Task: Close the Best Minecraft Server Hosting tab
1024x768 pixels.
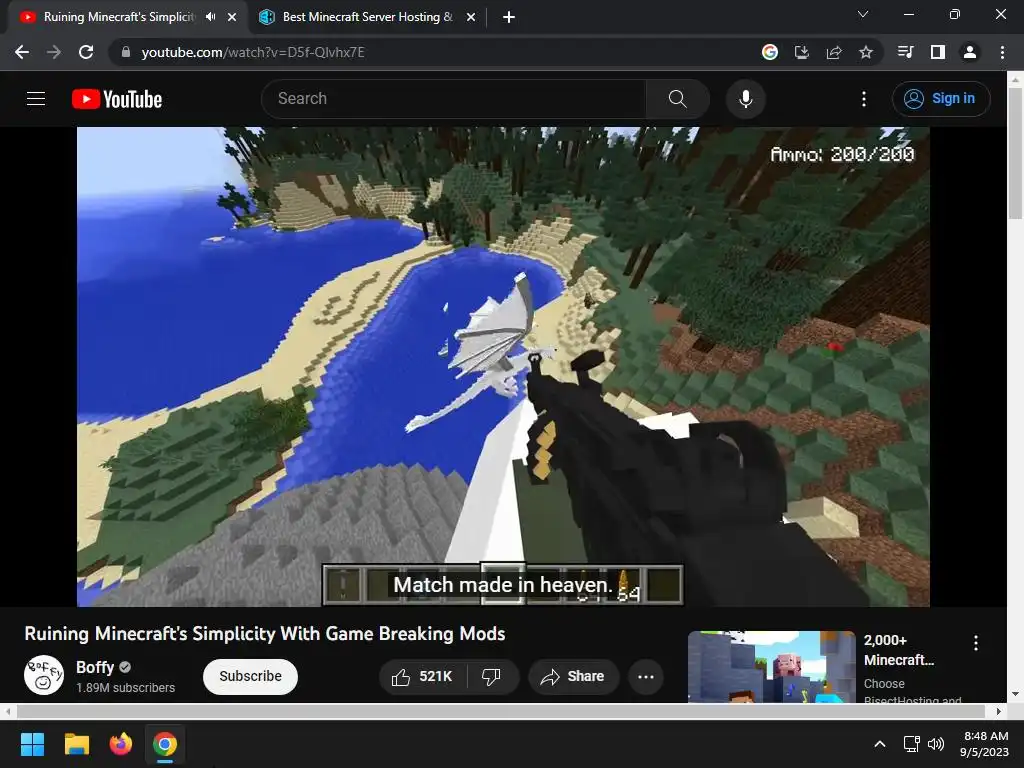Action: (471, 17)
